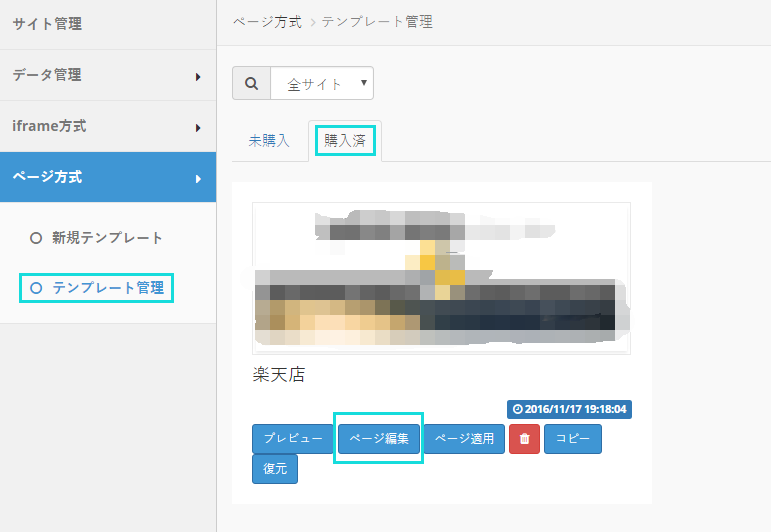Image resolution: width=771 pixels, height=532 pixels.
Task: Click the ページ編集 button
Action: (379, 439)
